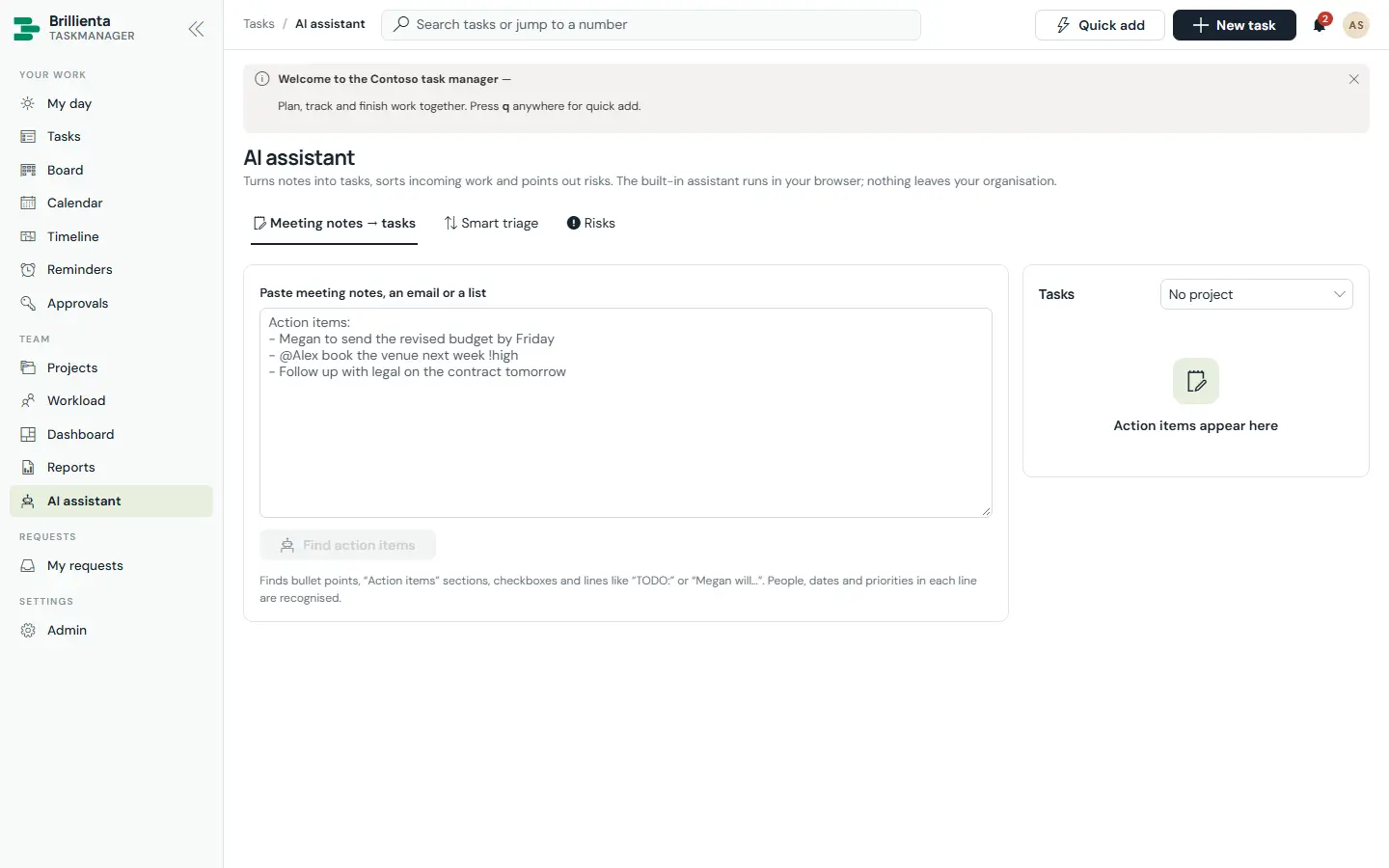Click Find action items button

[x=347, y=545]
